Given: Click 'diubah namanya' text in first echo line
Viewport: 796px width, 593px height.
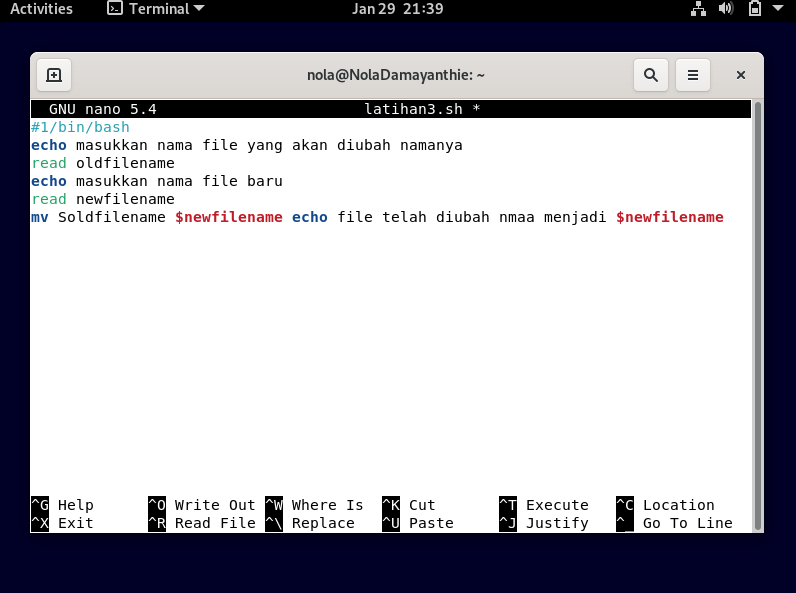Looking at the screenshot, I should (x=400, y=145).
